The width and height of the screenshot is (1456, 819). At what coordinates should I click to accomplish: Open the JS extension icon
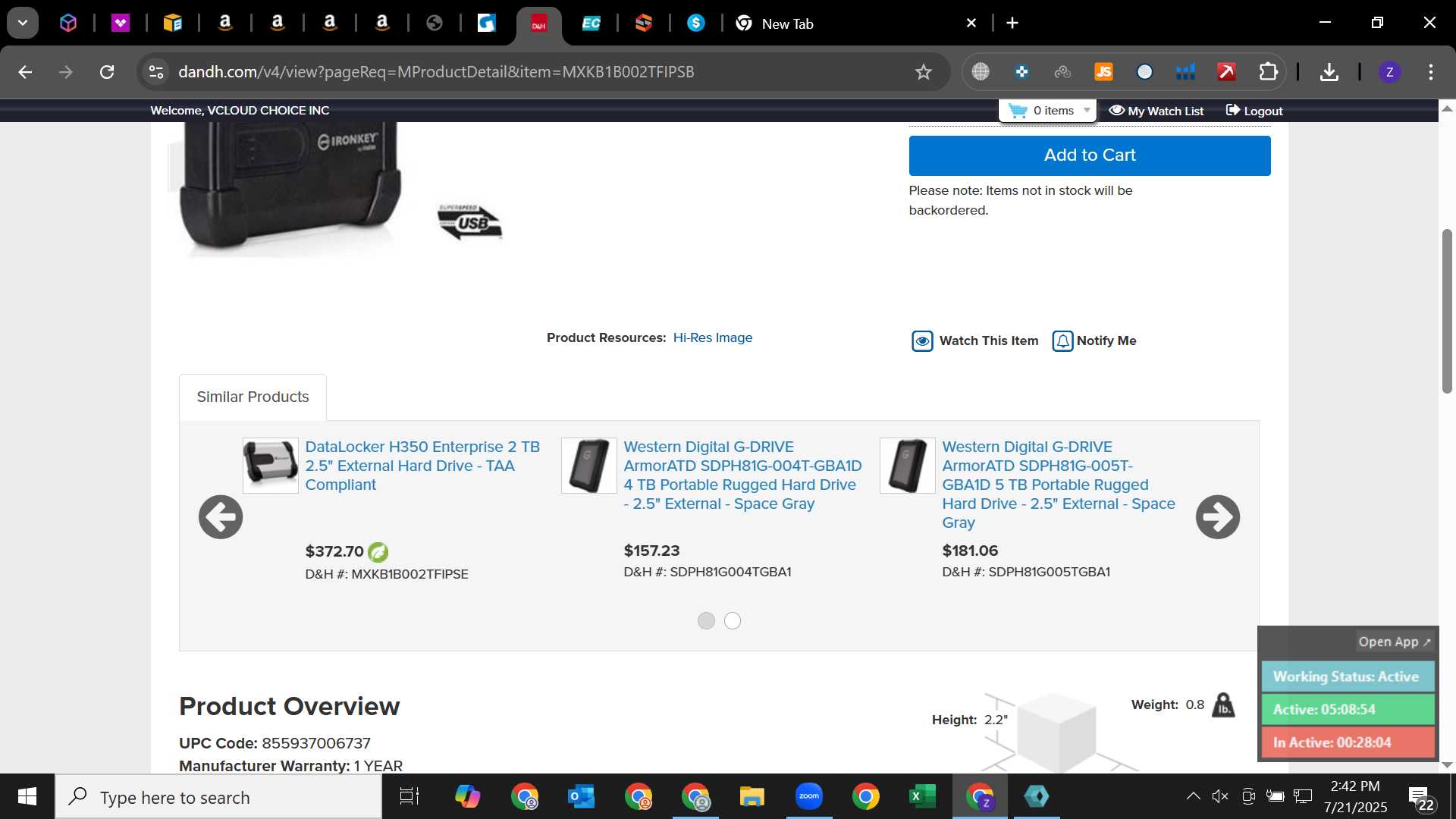coord(1103,72)
